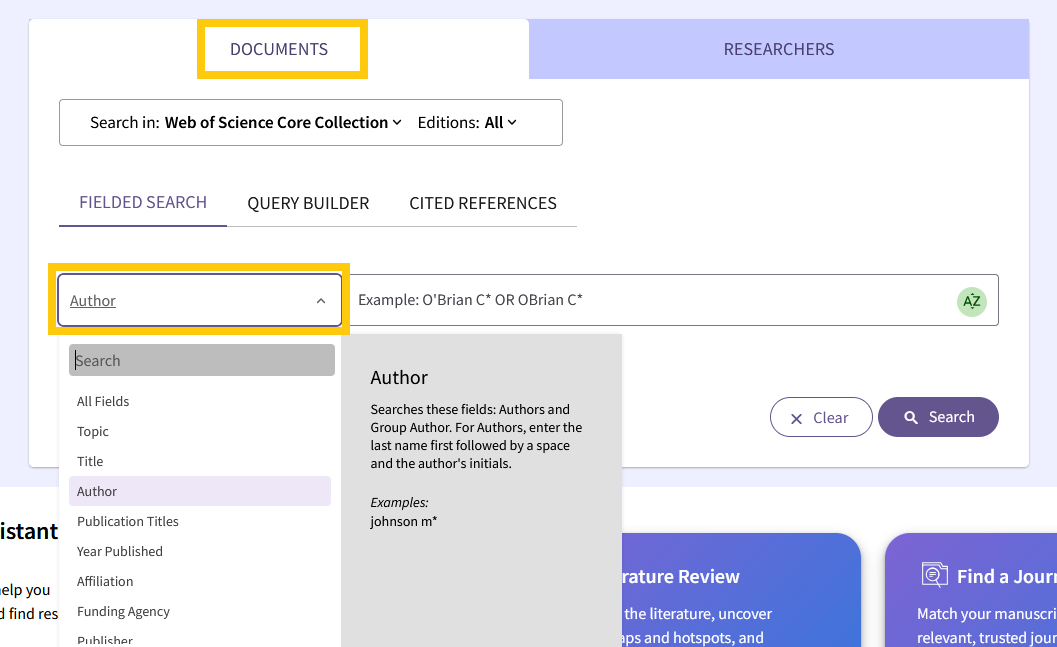Click the X icon in Clear button

[796, 419]
